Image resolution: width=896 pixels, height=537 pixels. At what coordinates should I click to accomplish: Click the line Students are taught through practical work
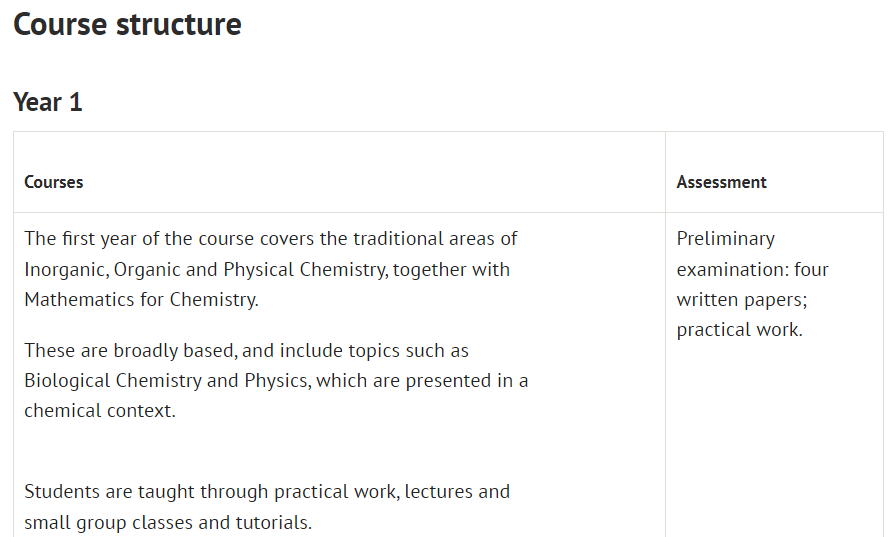[x=267, y=492]
